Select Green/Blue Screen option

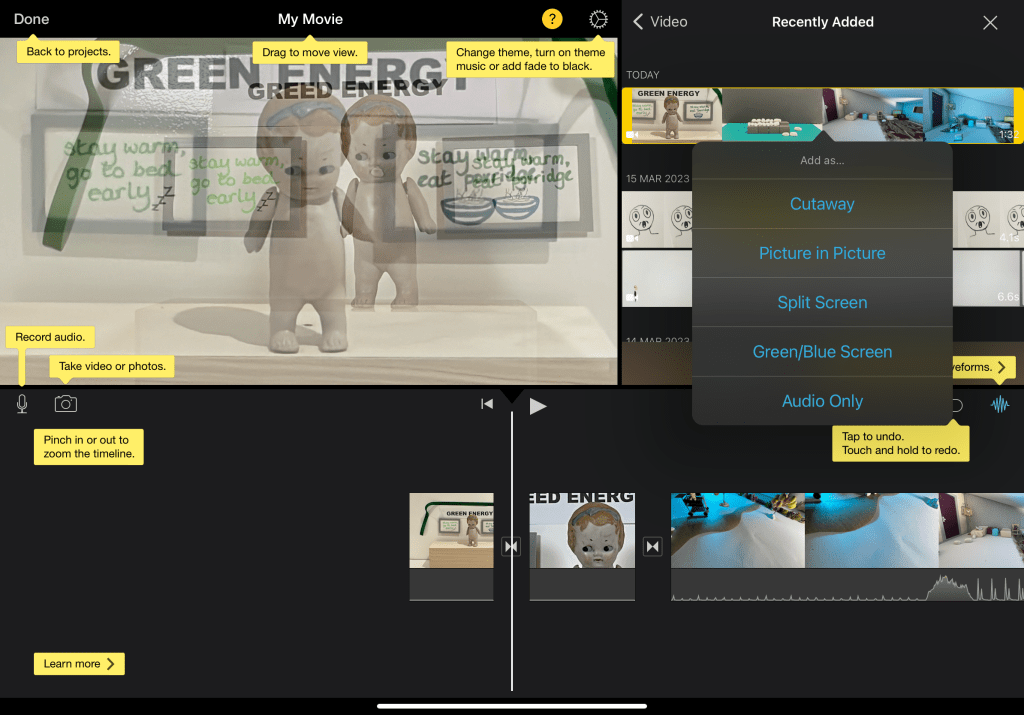pyautogui.click(x=822, y=352)
